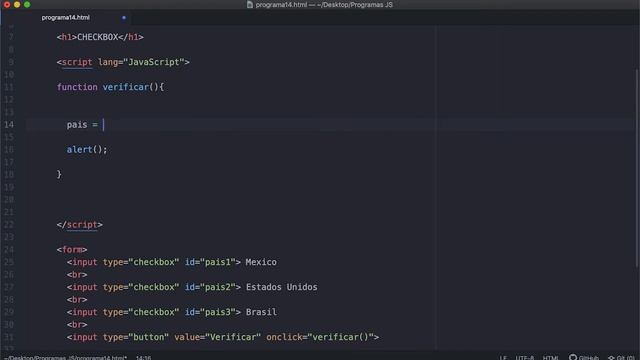Click the closing '</script>' tag
This screenshot has height=360, width=640.
click(80, 224)
